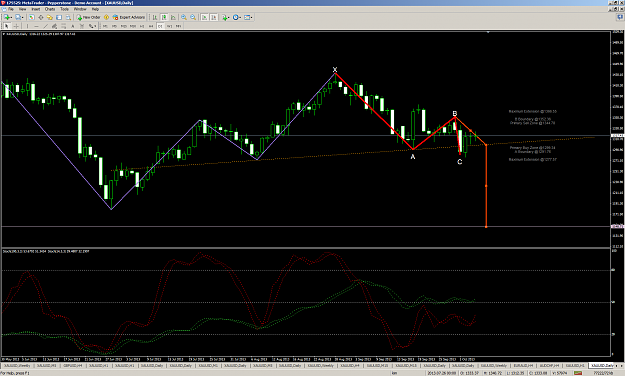Screen dimensions: 625x376
Task: Select the D1 daily timeframe
Action: 160,26
